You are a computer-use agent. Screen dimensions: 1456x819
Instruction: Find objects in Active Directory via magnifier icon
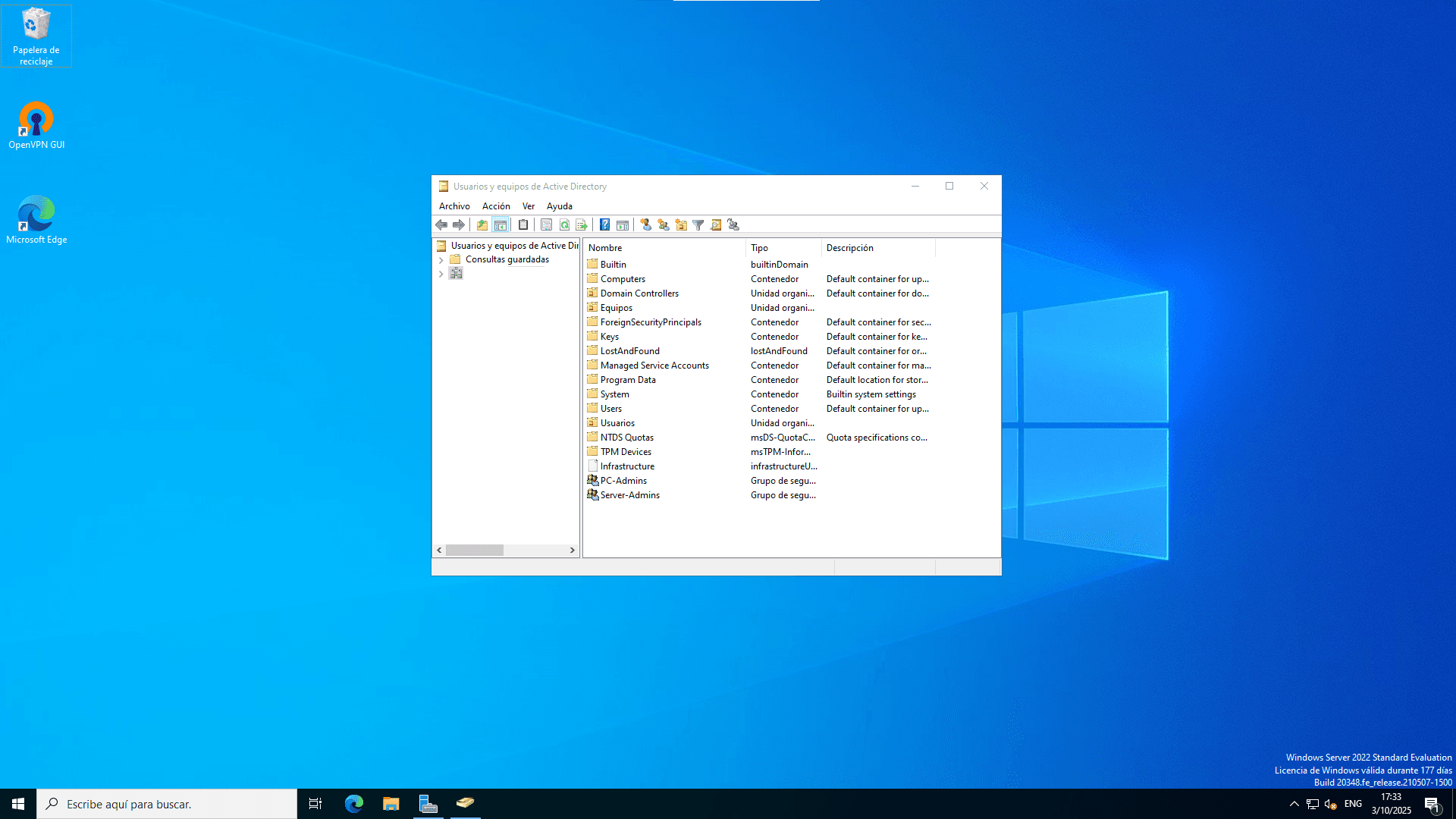tap(716, 224)
